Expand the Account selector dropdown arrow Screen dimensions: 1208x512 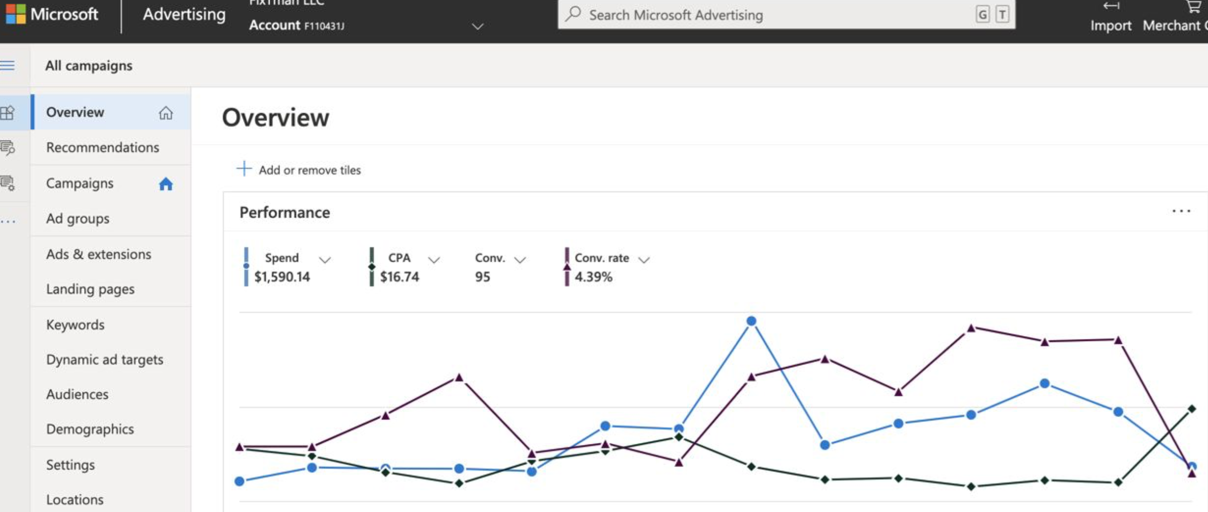tap(477, 26)
